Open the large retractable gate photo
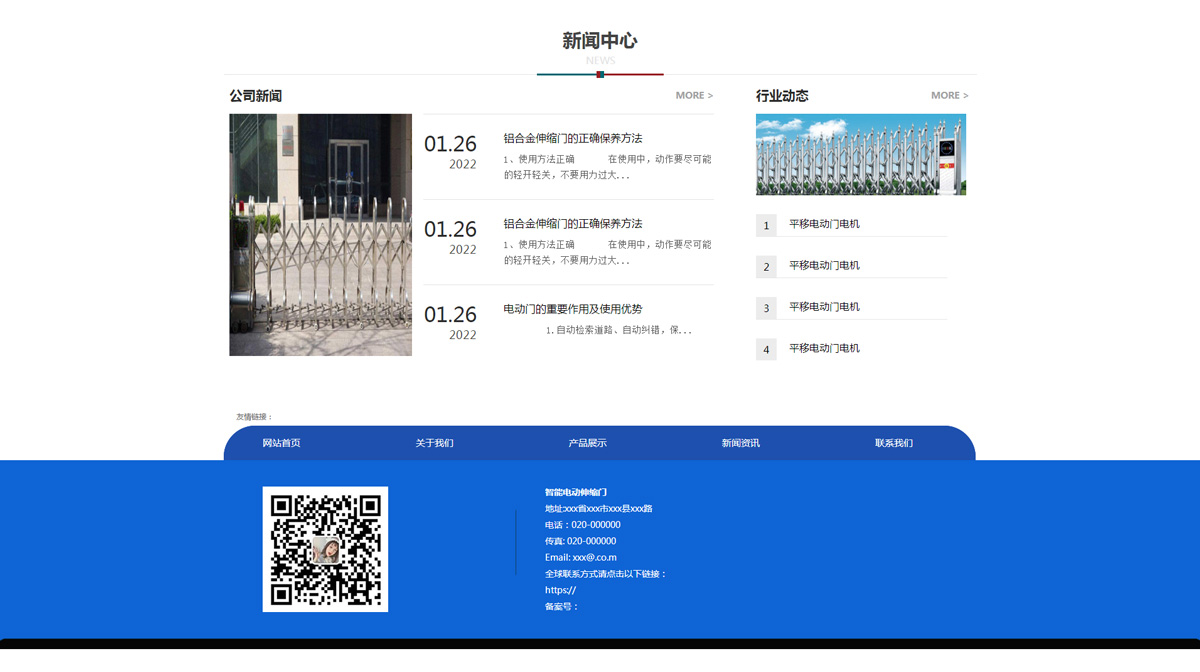This screenshot has width=1200, height=672. pos(320,235)
